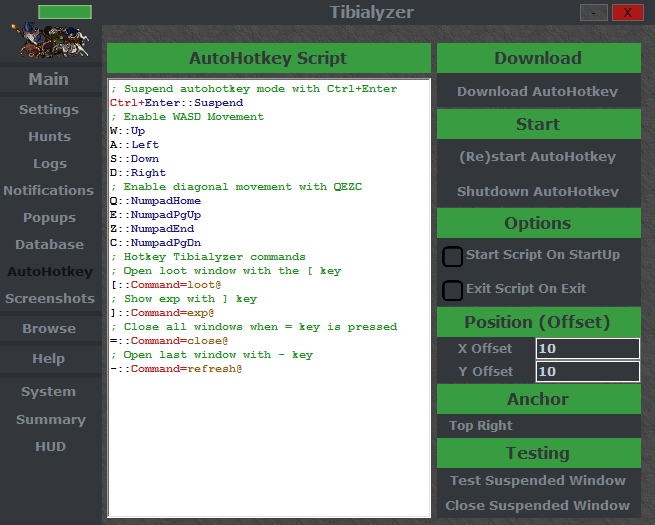This screenshot has height=525, width=655.
Task: Select the AutoHotkey sidebar tab
Action: click(x=50, y=271)
